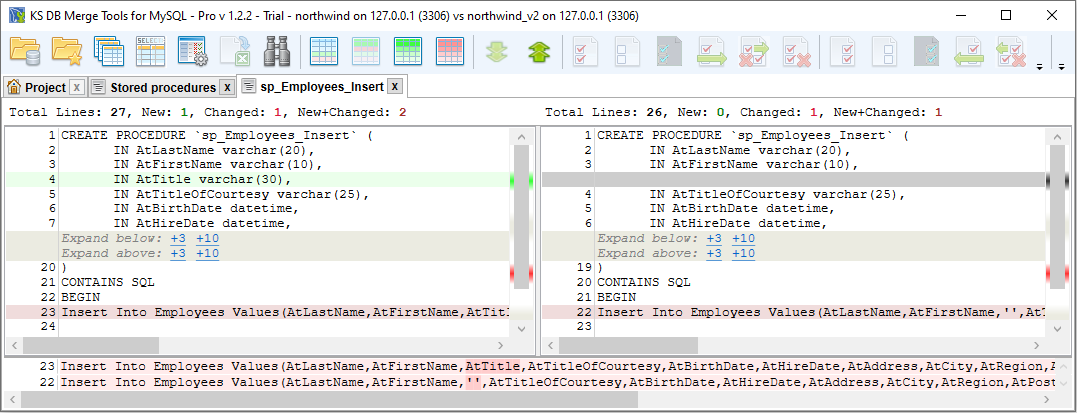Image resolution: width=1077 pixels, height=413 pixels.
Task: Open first toolbar overflow dropdown arrow
Action: [x=1039, y=66]
